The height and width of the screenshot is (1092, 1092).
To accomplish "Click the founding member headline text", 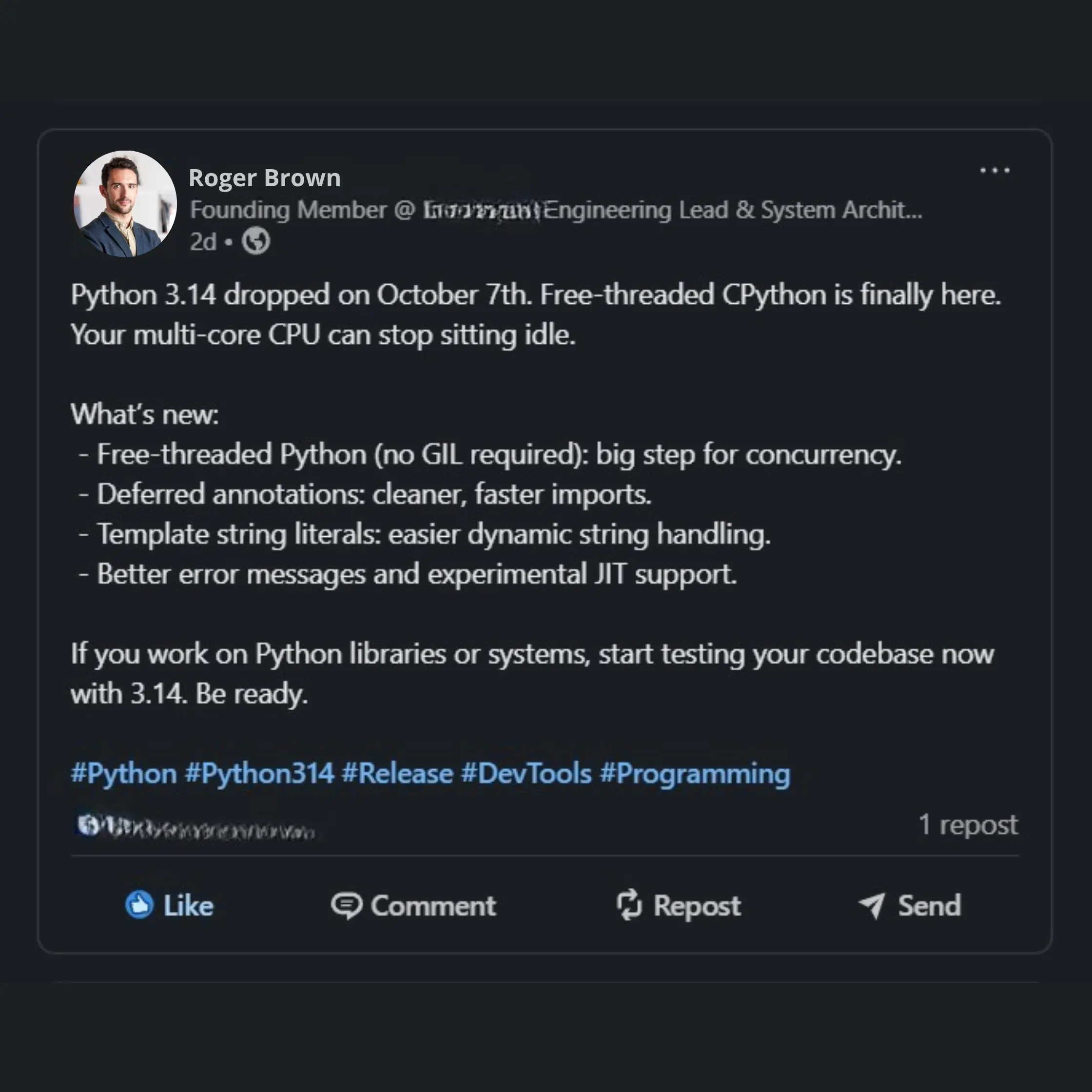I will click(556, 210).
